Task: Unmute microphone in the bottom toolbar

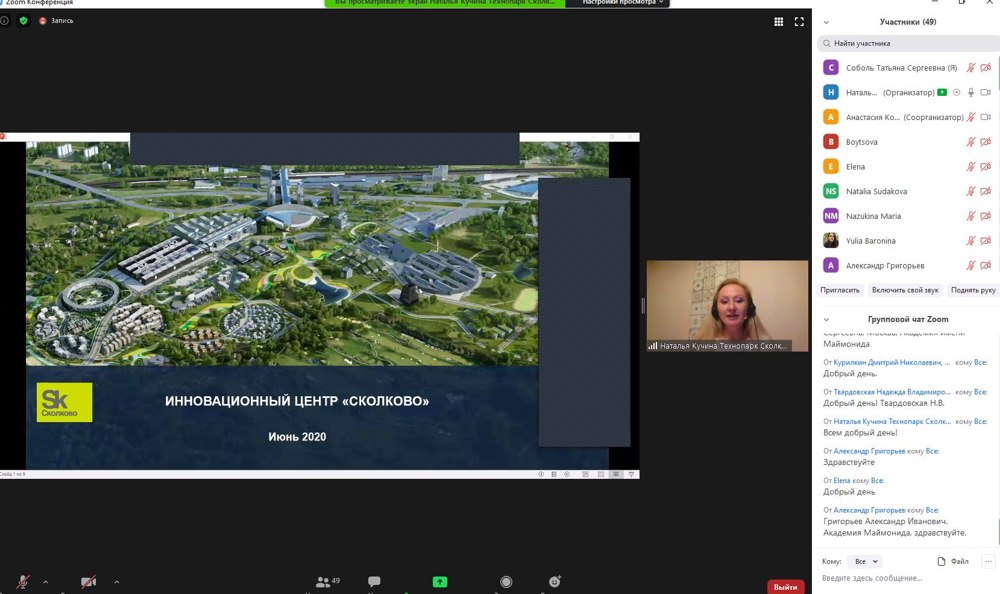Action: pyautogui.click(x=22, y=582)
